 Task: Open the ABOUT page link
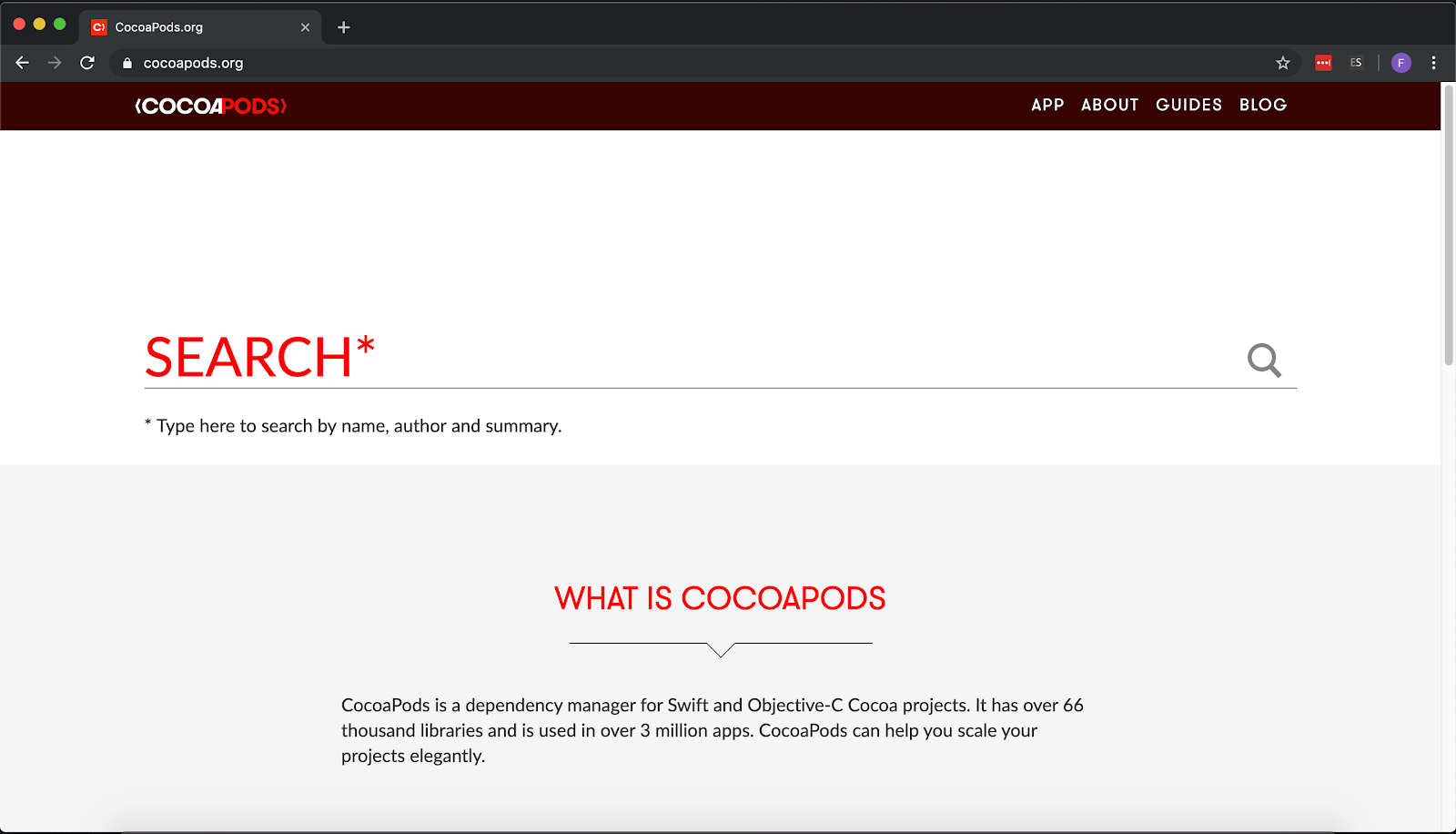tap(1109, 105)
